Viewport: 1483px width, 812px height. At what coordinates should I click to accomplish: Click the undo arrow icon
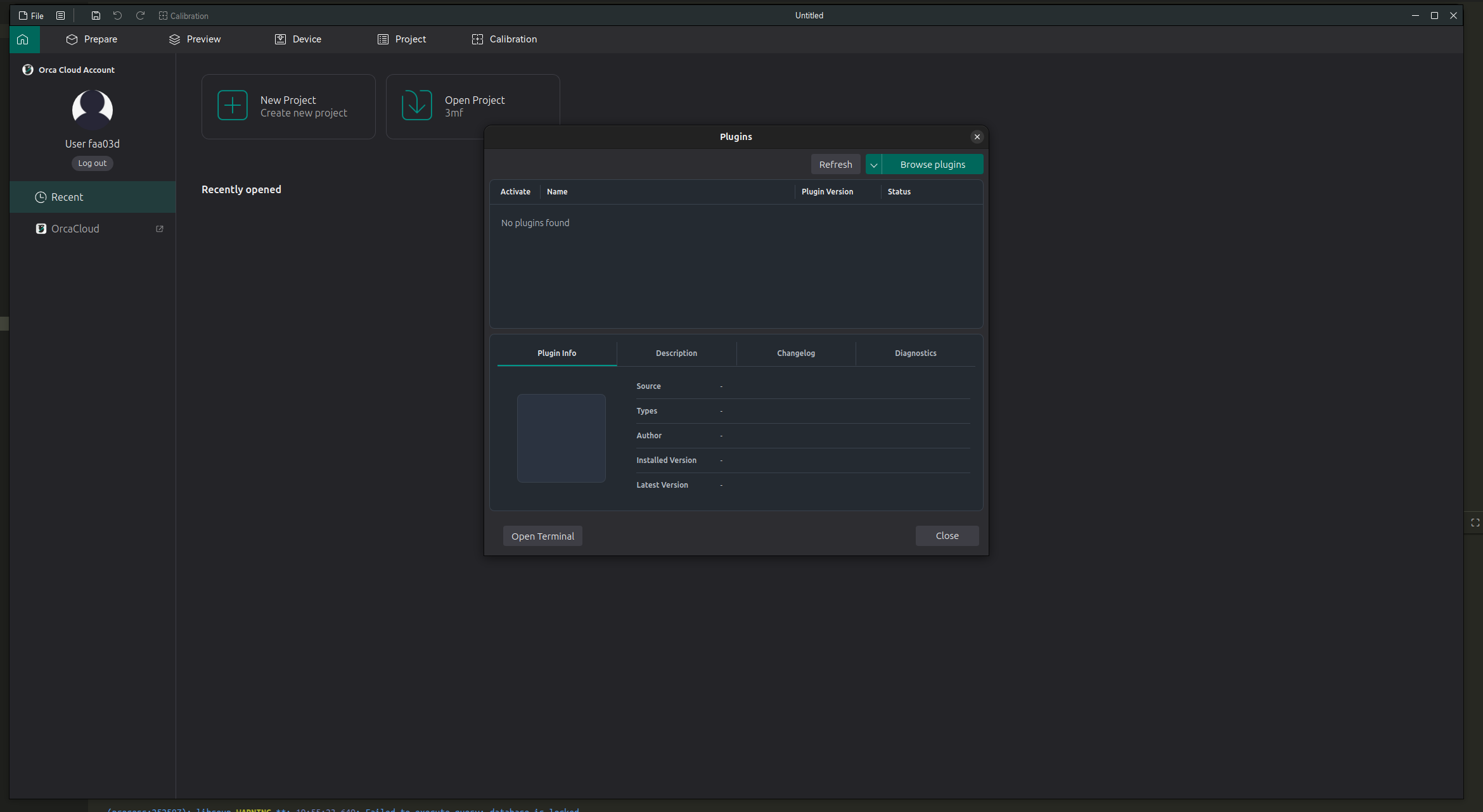(x=117, y=16)
